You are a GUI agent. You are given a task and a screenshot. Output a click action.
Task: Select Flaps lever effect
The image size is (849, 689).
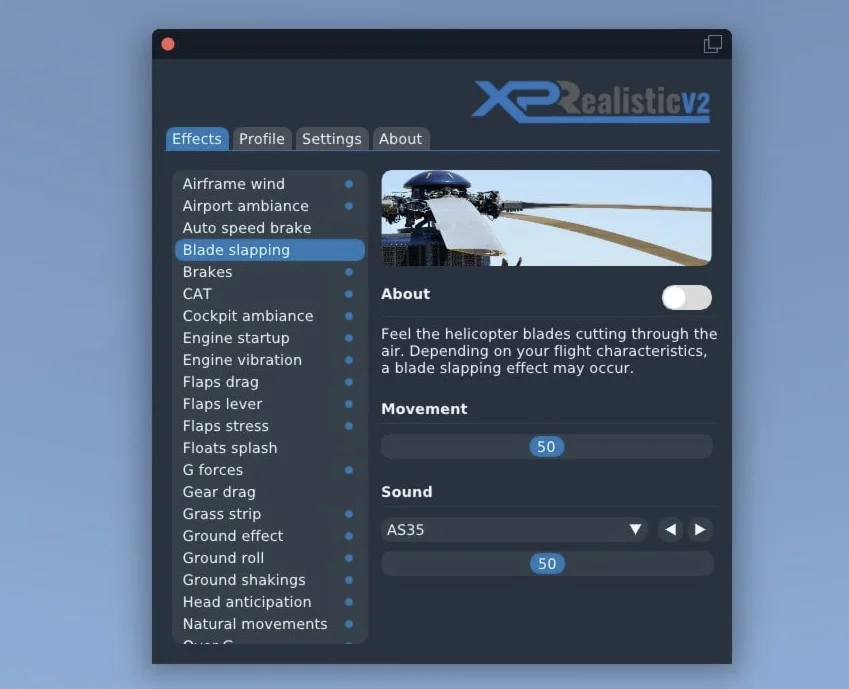[270, 404]
